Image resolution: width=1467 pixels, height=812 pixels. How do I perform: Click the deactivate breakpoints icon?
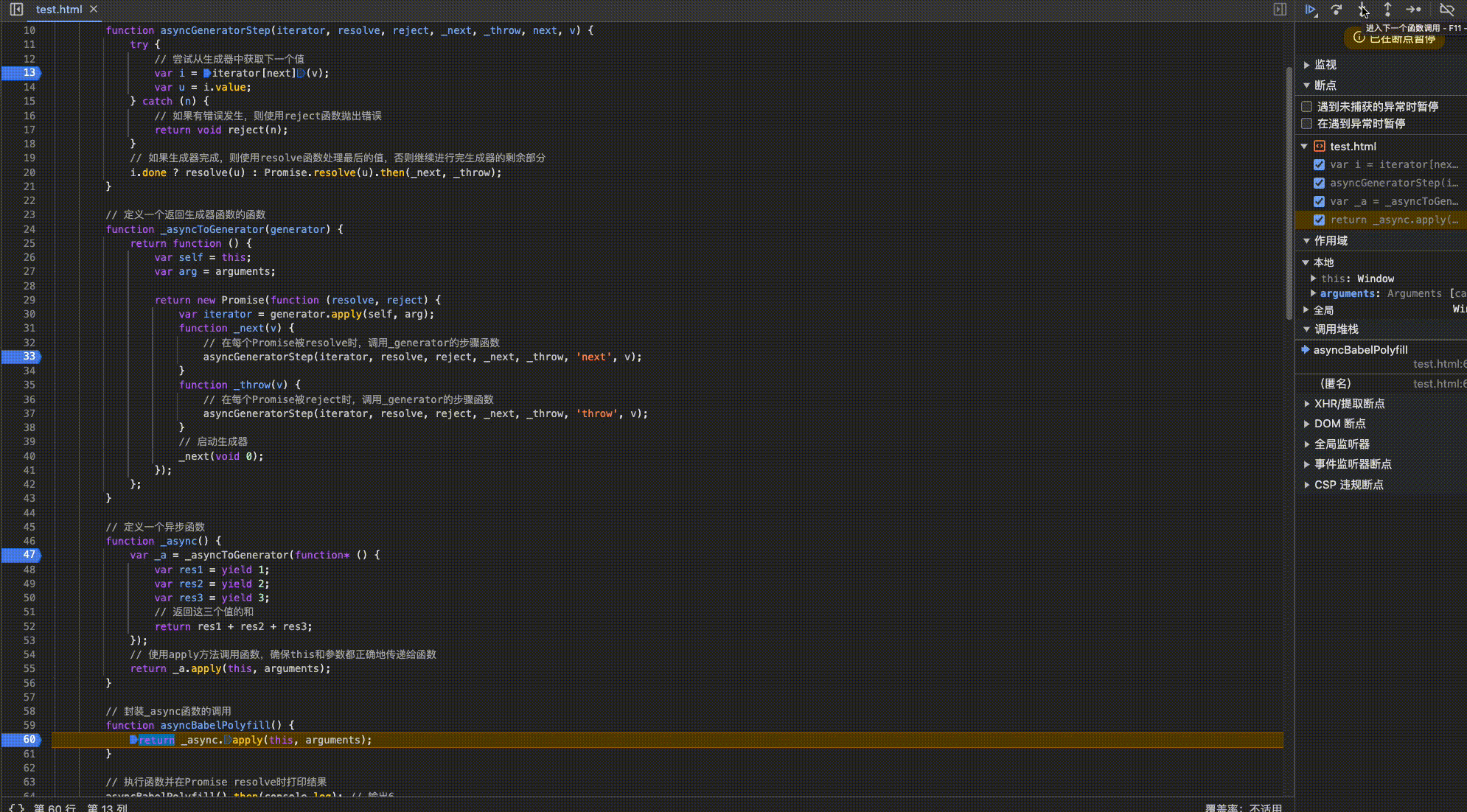(1446, 10)
